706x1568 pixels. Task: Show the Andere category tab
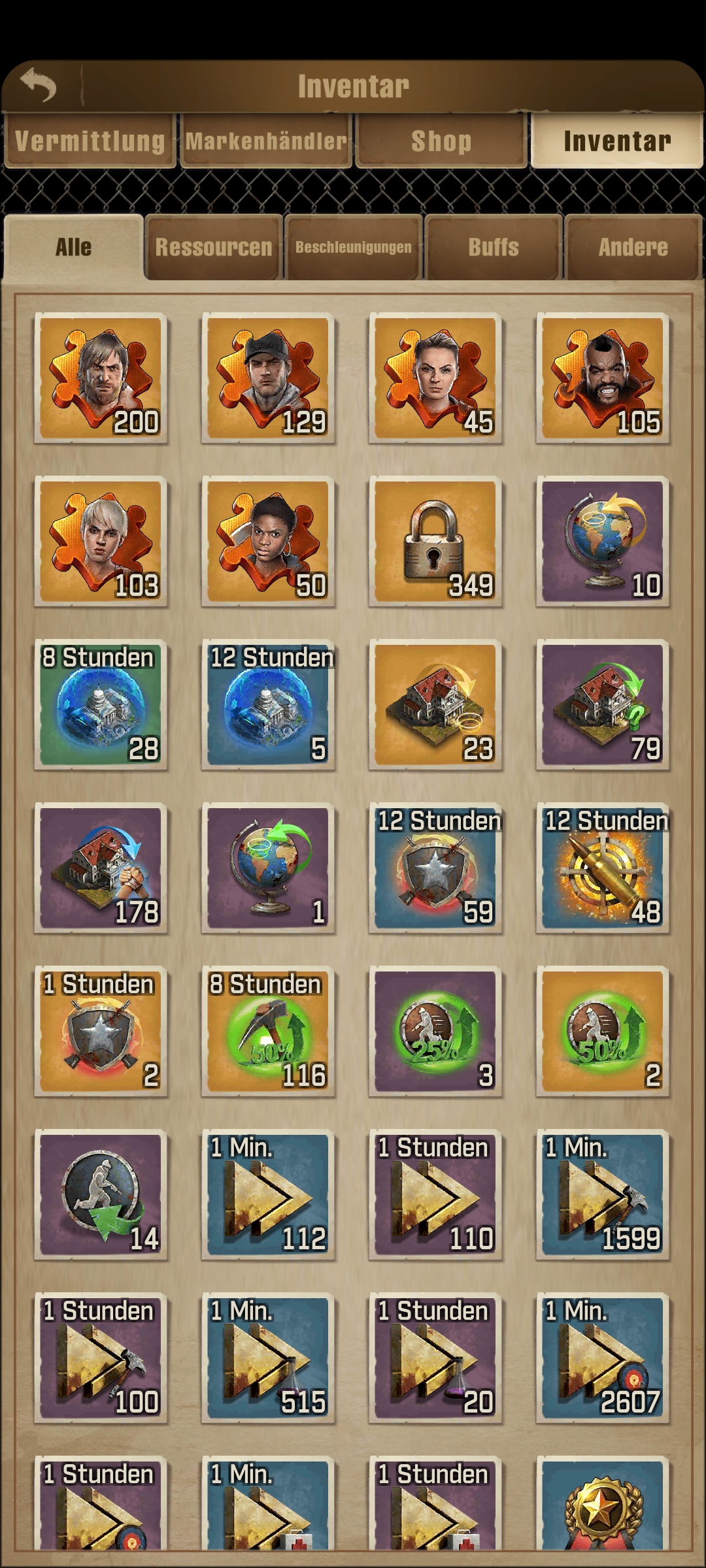pyautogui.click(x=633, y=248)
